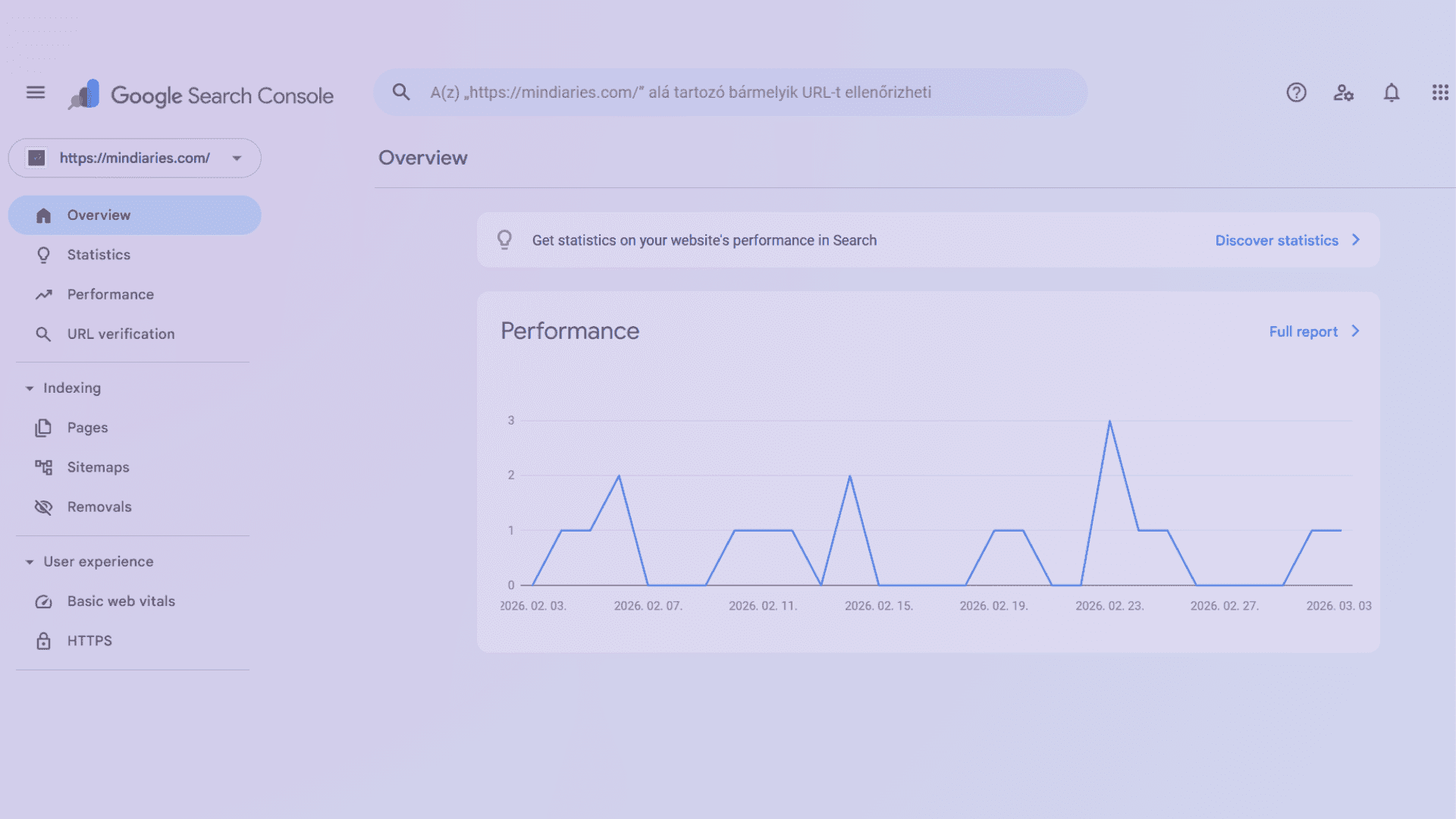Open the mindiaries.com property dropdown
1456x819 pixels.
135,158
